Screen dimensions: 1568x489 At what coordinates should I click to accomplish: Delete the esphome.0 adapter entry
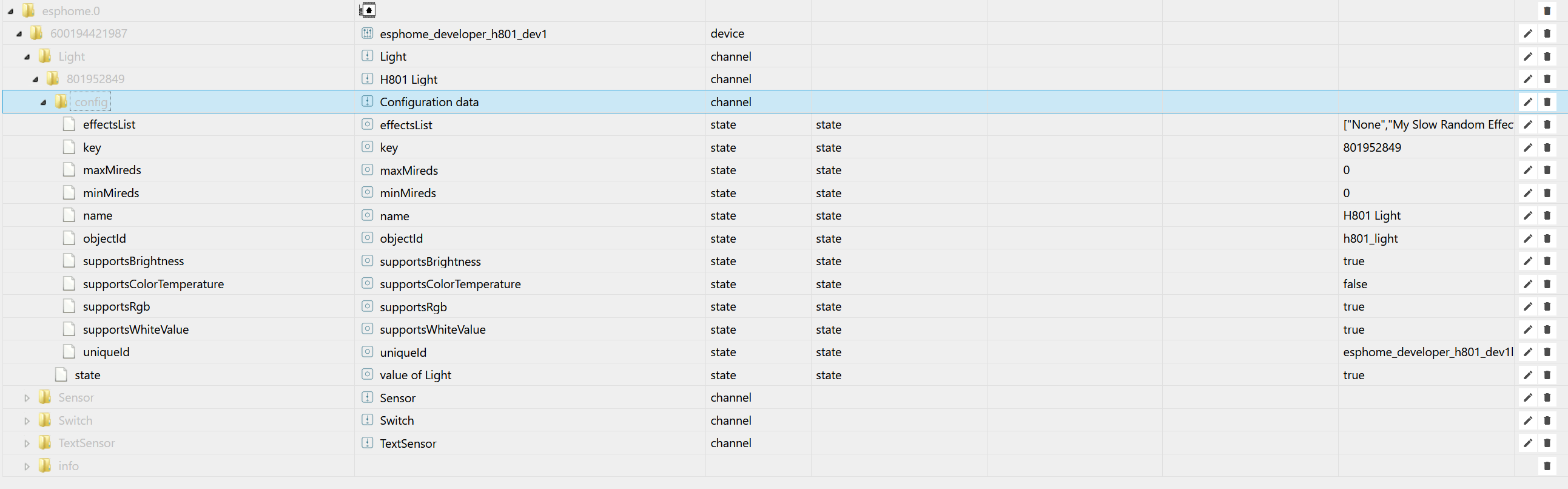click(x=1547, y=11)
